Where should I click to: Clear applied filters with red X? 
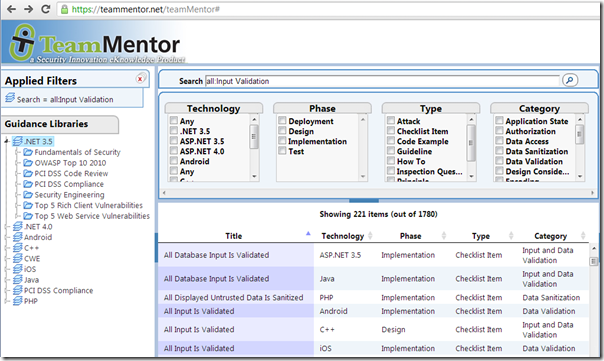[x=141, y=79]
